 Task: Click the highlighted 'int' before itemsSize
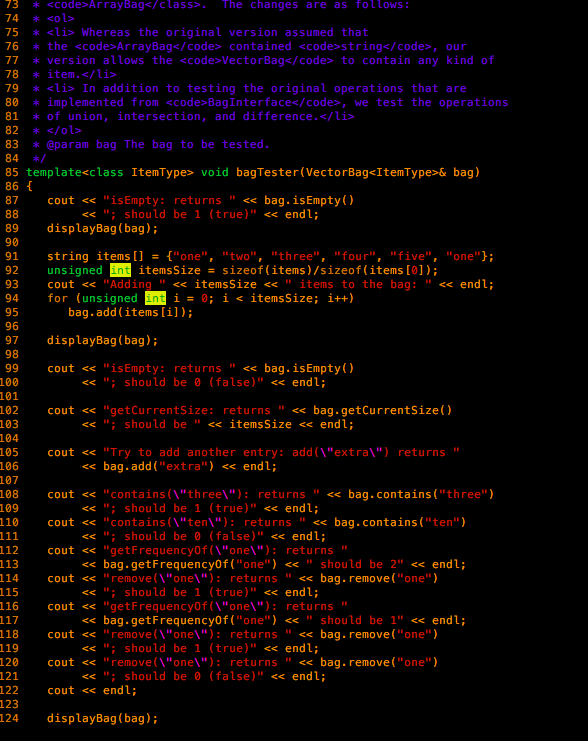click(120, 270)
